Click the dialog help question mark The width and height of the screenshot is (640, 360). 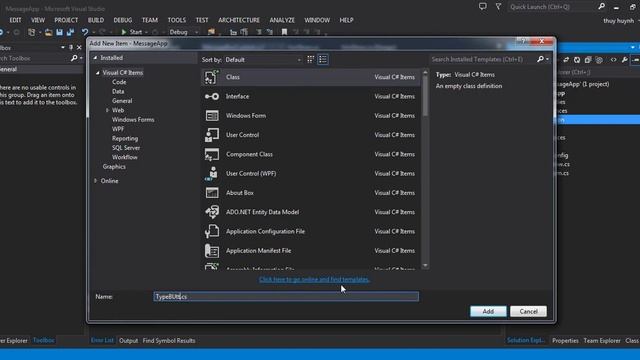tap(523, 41)
